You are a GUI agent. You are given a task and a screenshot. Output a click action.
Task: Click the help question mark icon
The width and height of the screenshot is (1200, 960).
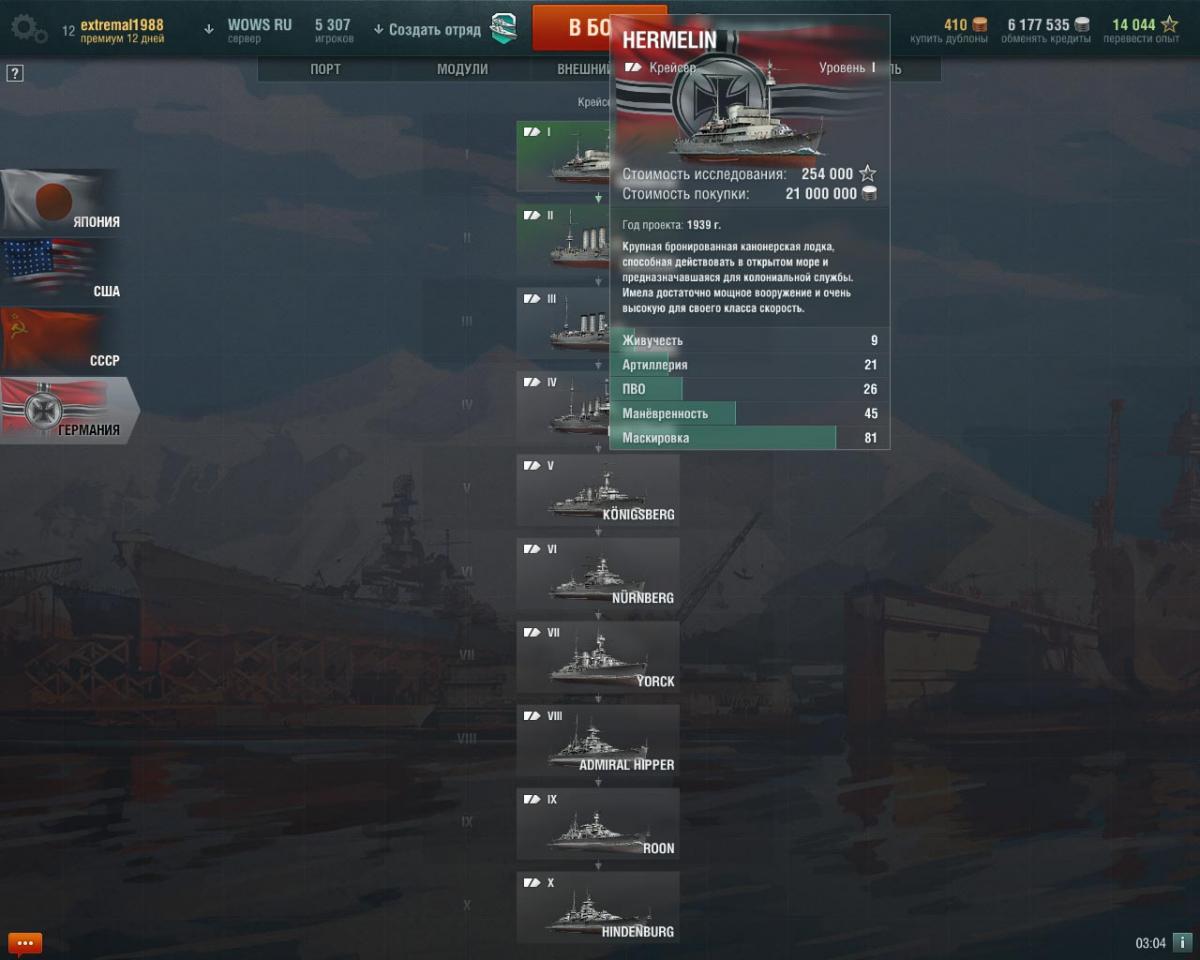click(15, 73)
